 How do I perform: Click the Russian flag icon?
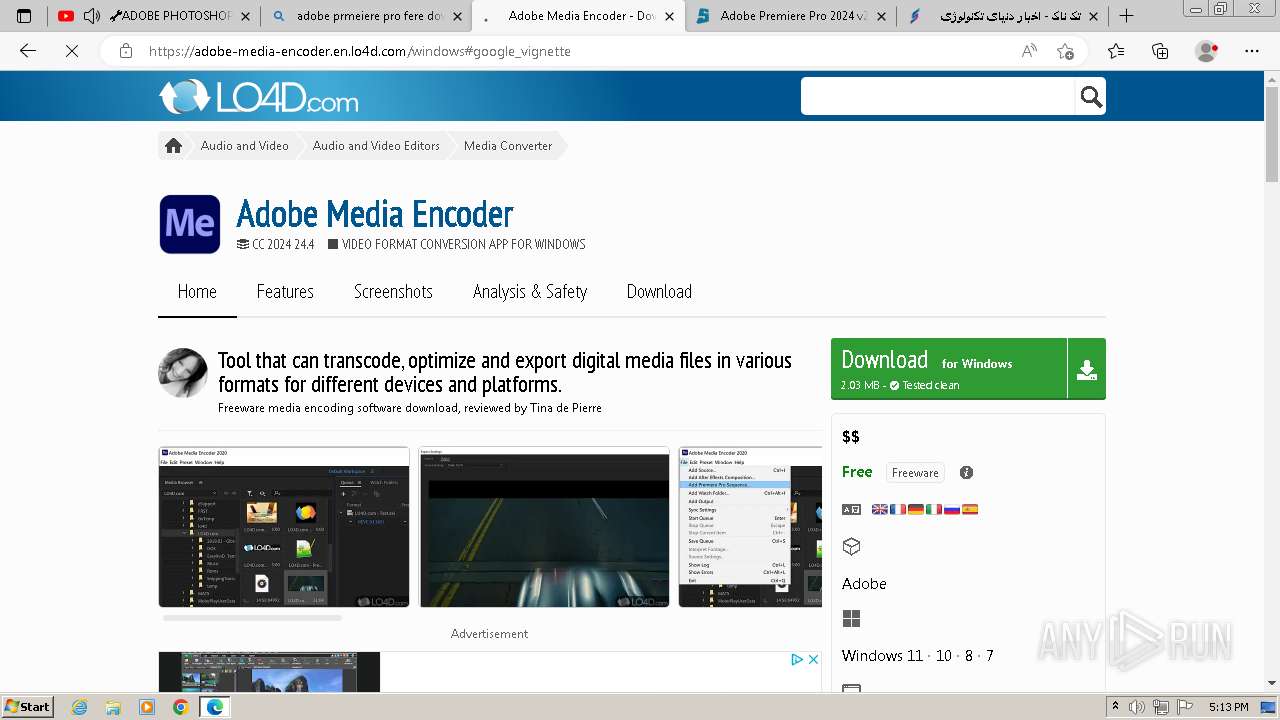click(952, 509)
